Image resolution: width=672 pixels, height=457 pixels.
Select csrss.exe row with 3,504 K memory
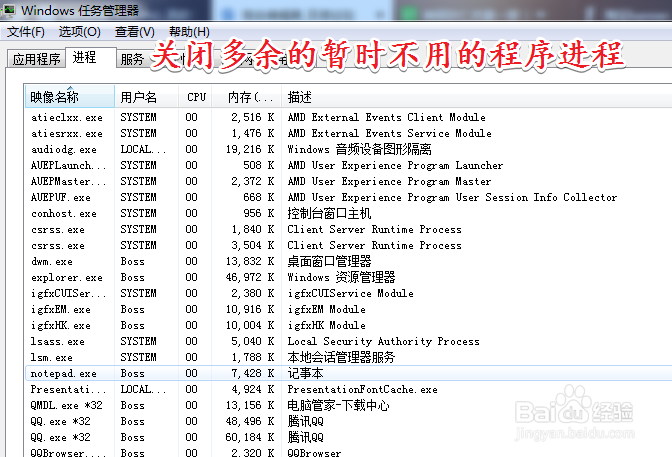tap(348, 246)
